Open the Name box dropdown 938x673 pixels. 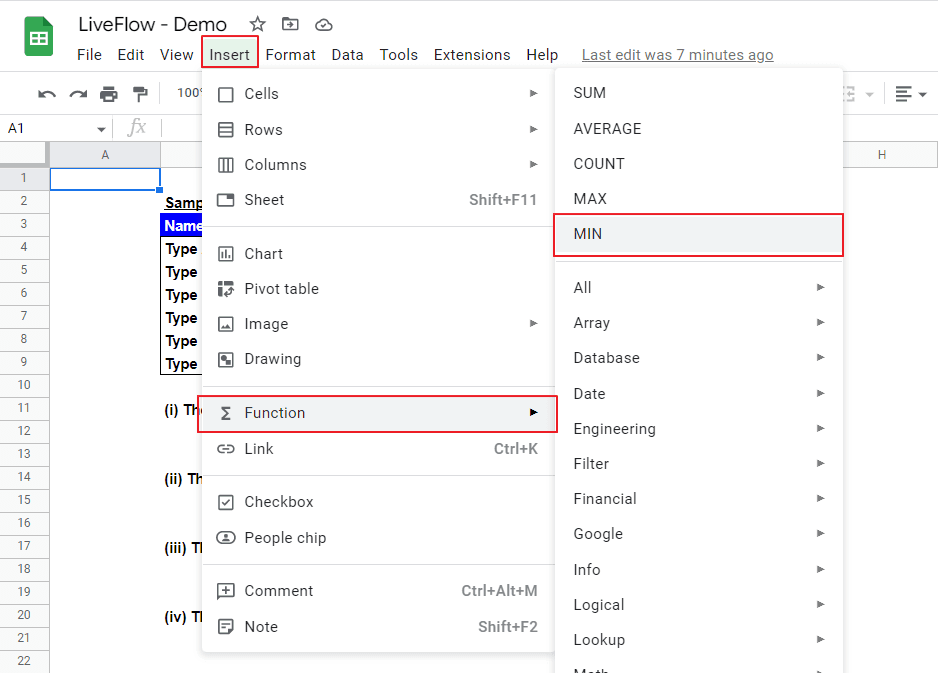pyautogui.click(x=100, y=129)
